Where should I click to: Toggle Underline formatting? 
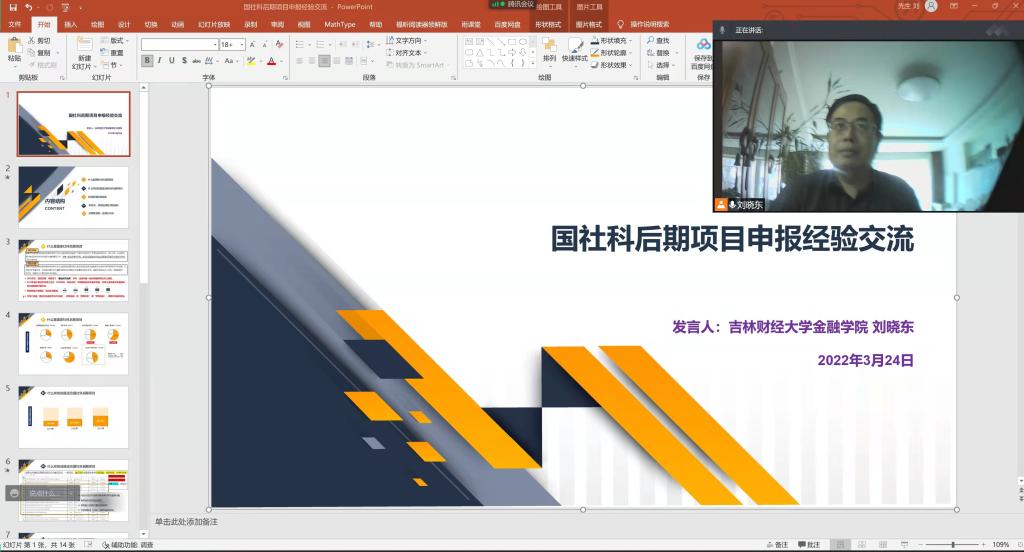171,61
